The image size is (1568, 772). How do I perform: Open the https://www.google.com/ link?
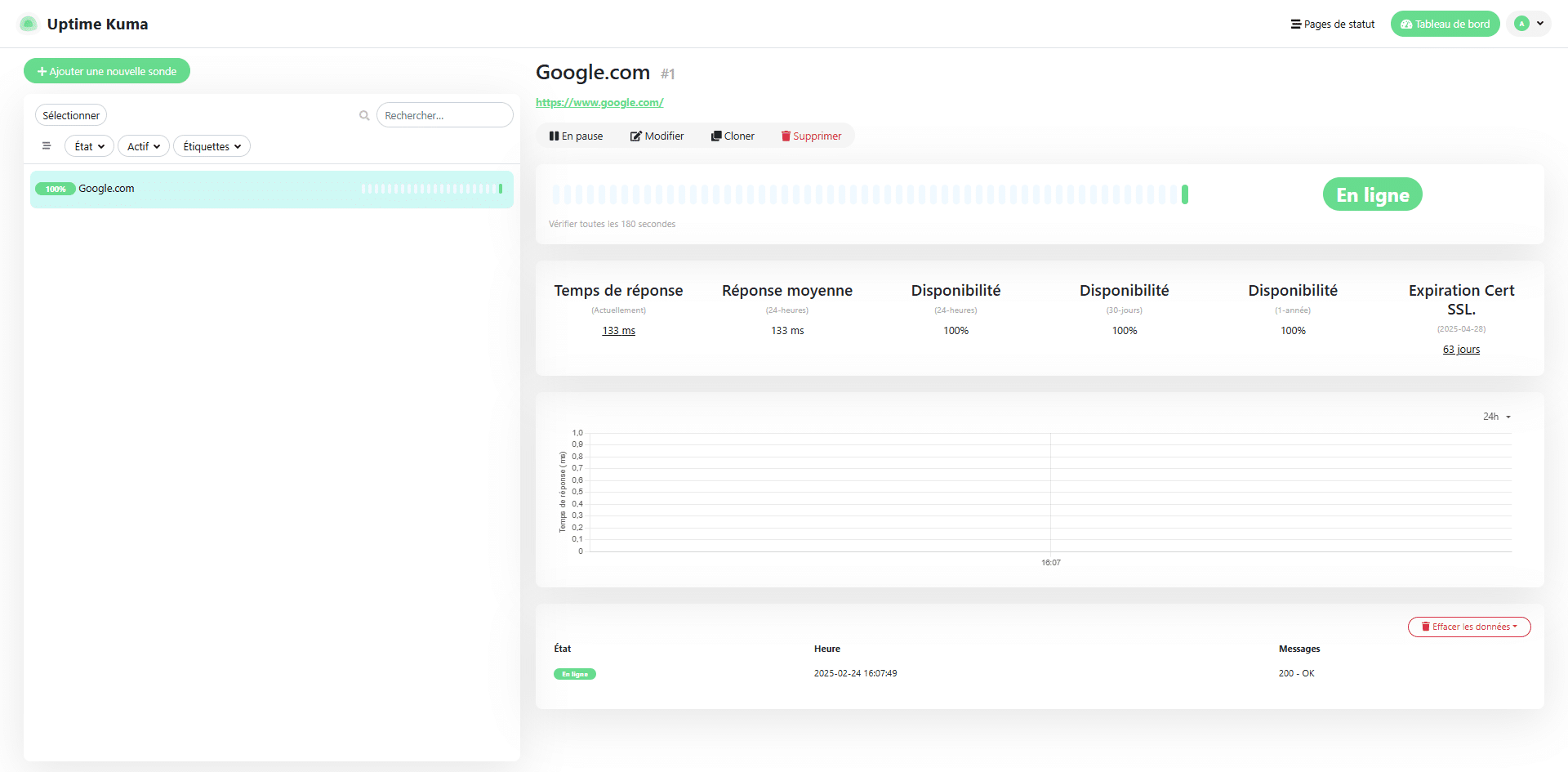(x=599, y=102)
